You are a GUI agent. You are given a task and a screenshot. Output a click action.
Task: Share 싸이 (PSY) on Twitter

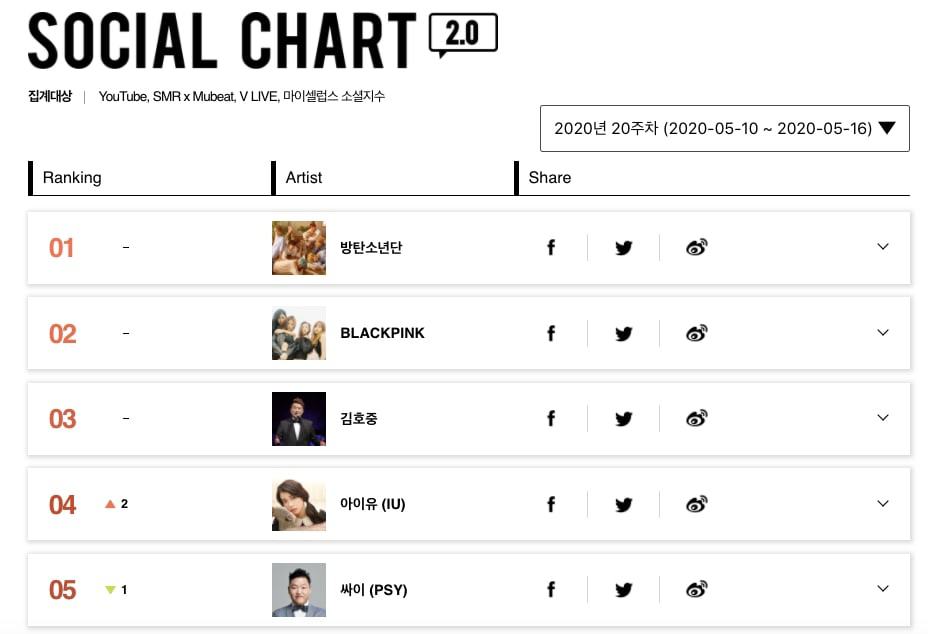[x=624, y=590]
